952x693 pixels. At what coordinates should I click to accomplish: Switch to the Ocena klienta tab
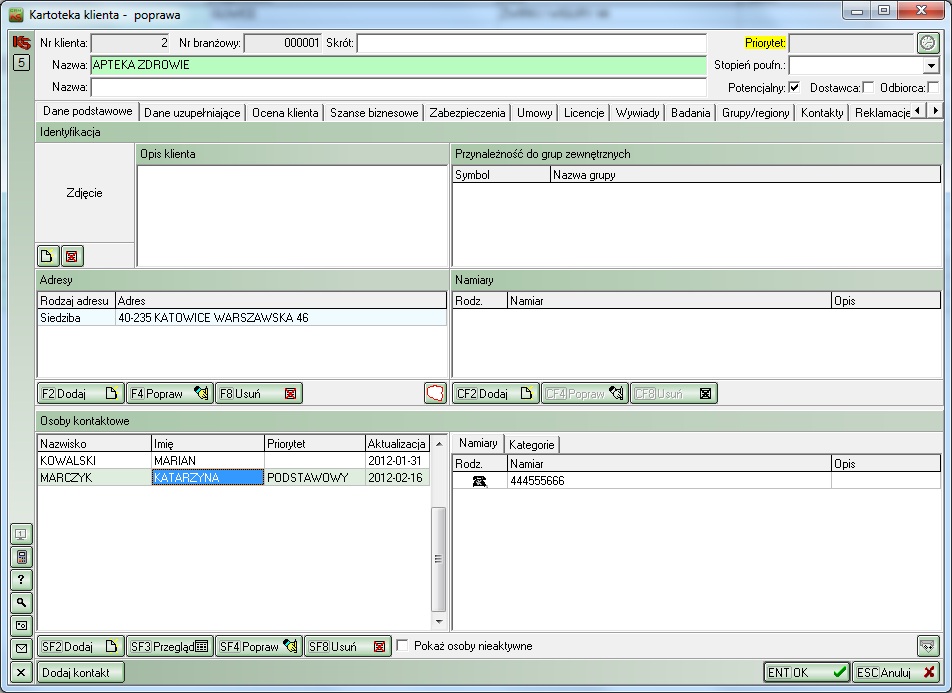click(285, 113)
